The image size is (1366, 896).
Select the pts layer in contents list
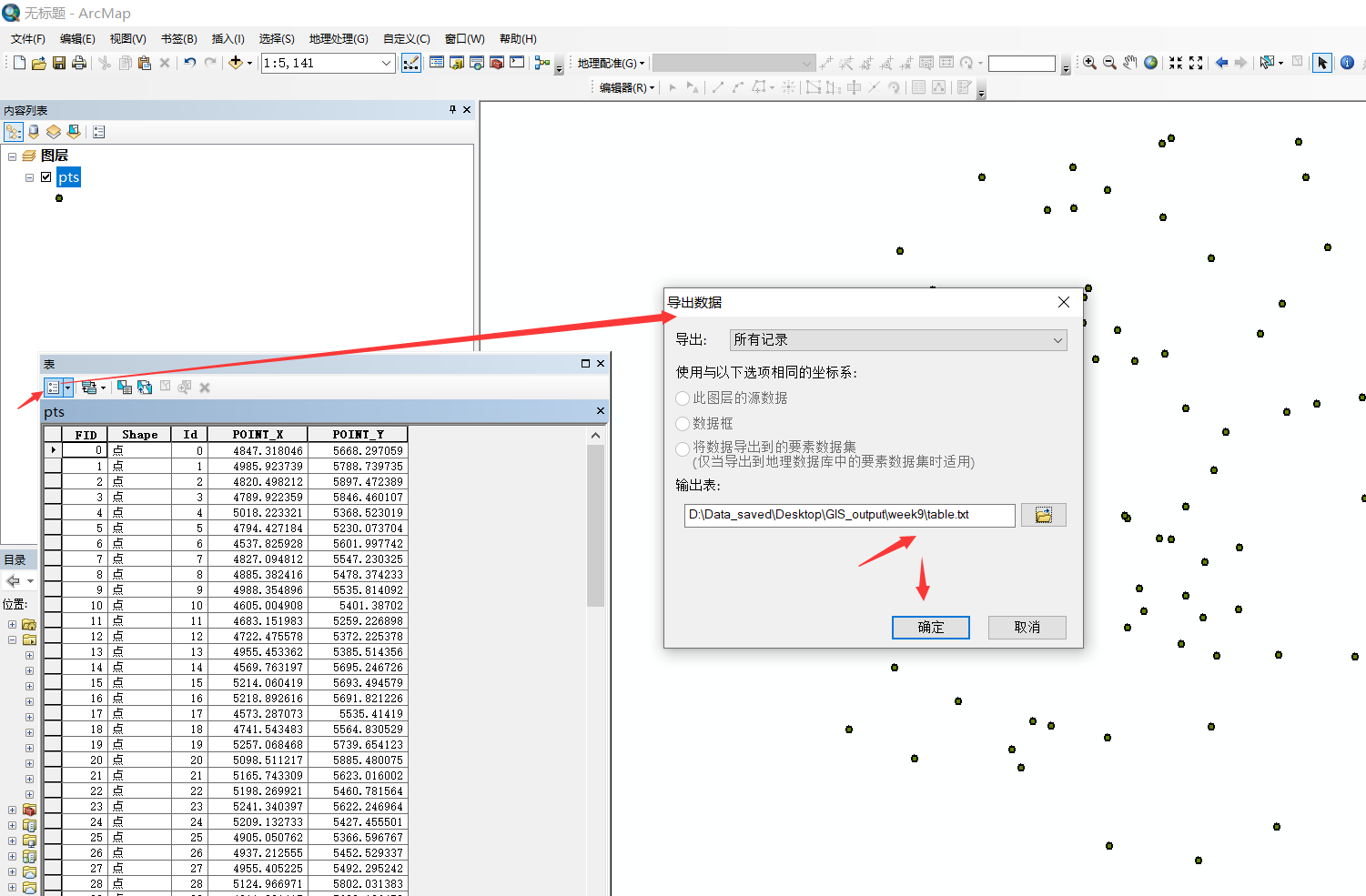tap(68, 177)
